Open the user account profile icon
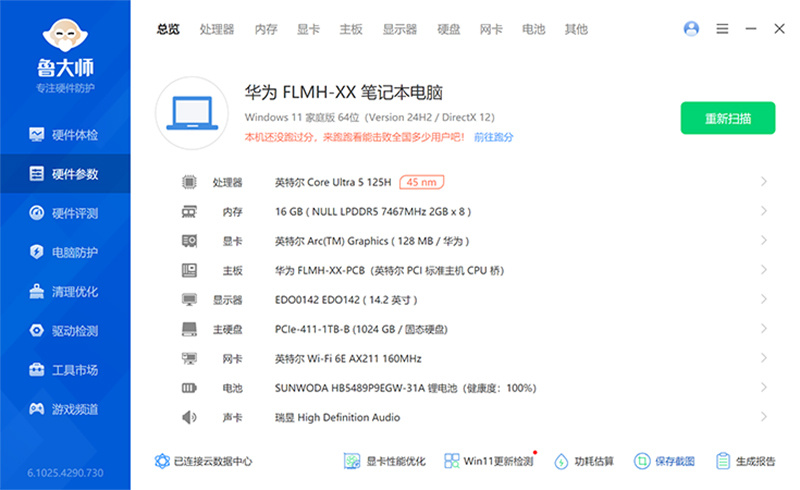Screen dimensions: 800x490 pos(691,29)
